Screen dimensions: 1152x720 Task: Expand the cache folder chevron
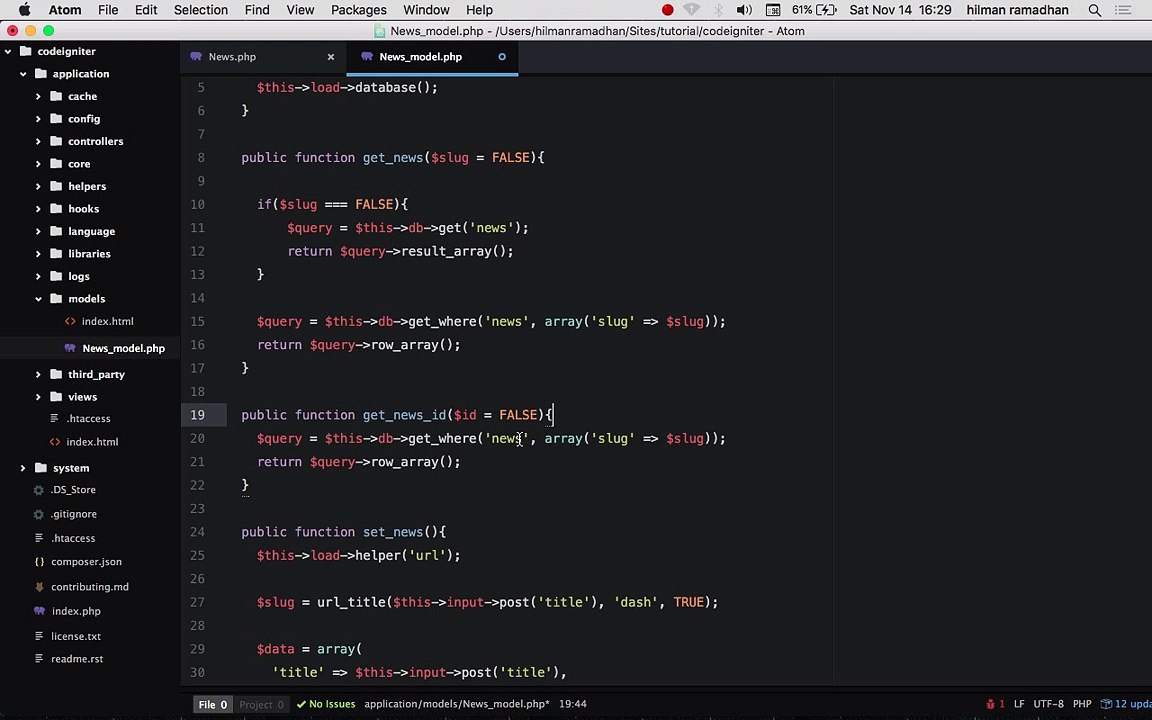pos(38,96)
